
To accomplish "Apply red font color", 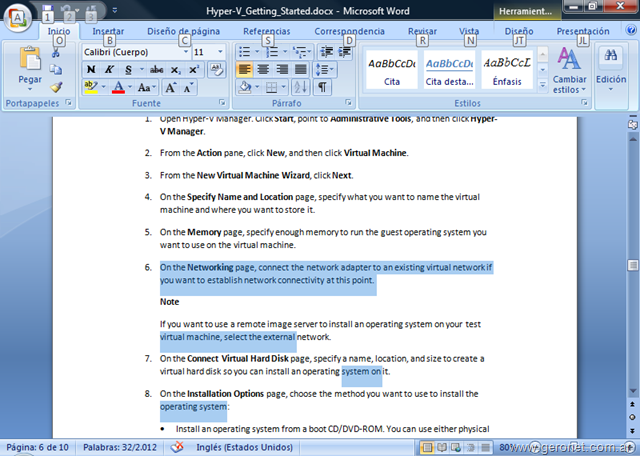I will click(x=118, y=87).
